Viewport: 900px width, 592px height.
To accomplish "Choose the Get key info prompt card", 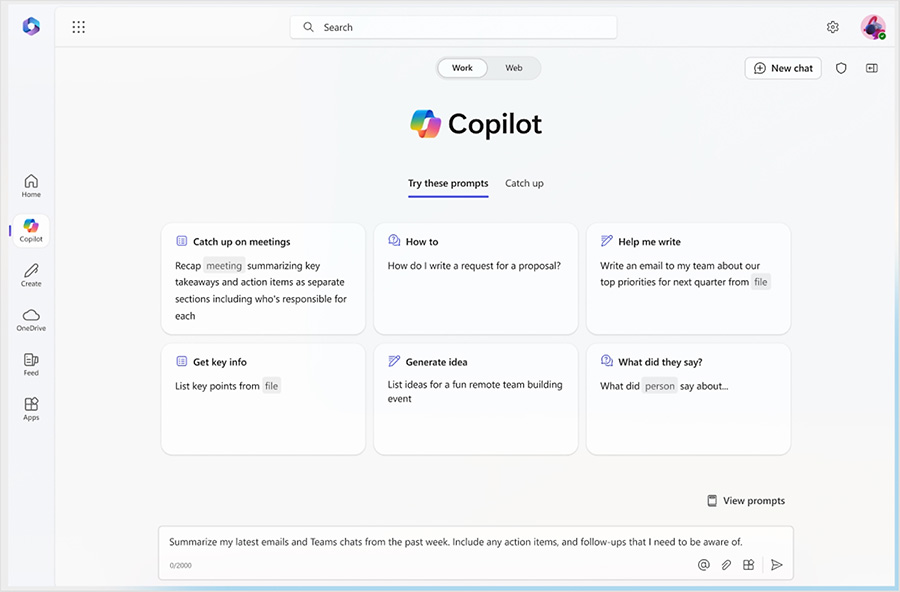I will pyautogui.click(x=263, y=399).
